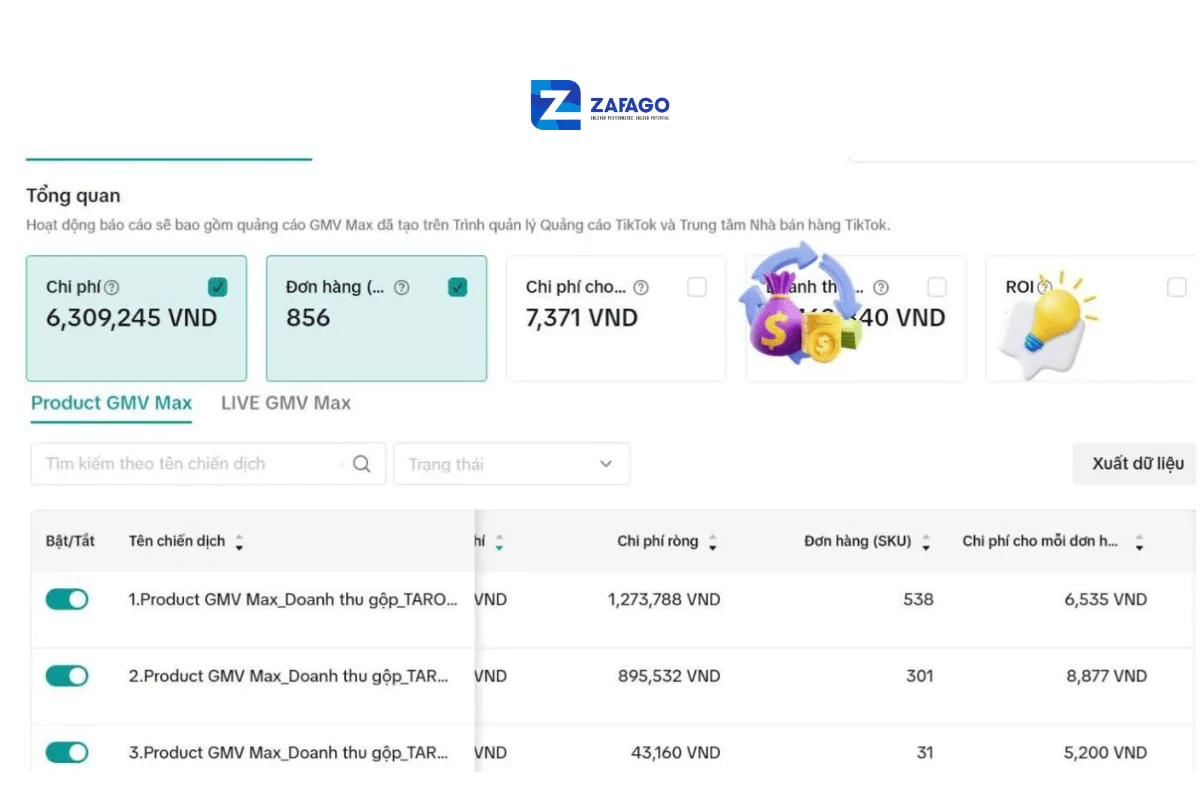
Task: Click the Zafago logo
Action: click(600, 105)
